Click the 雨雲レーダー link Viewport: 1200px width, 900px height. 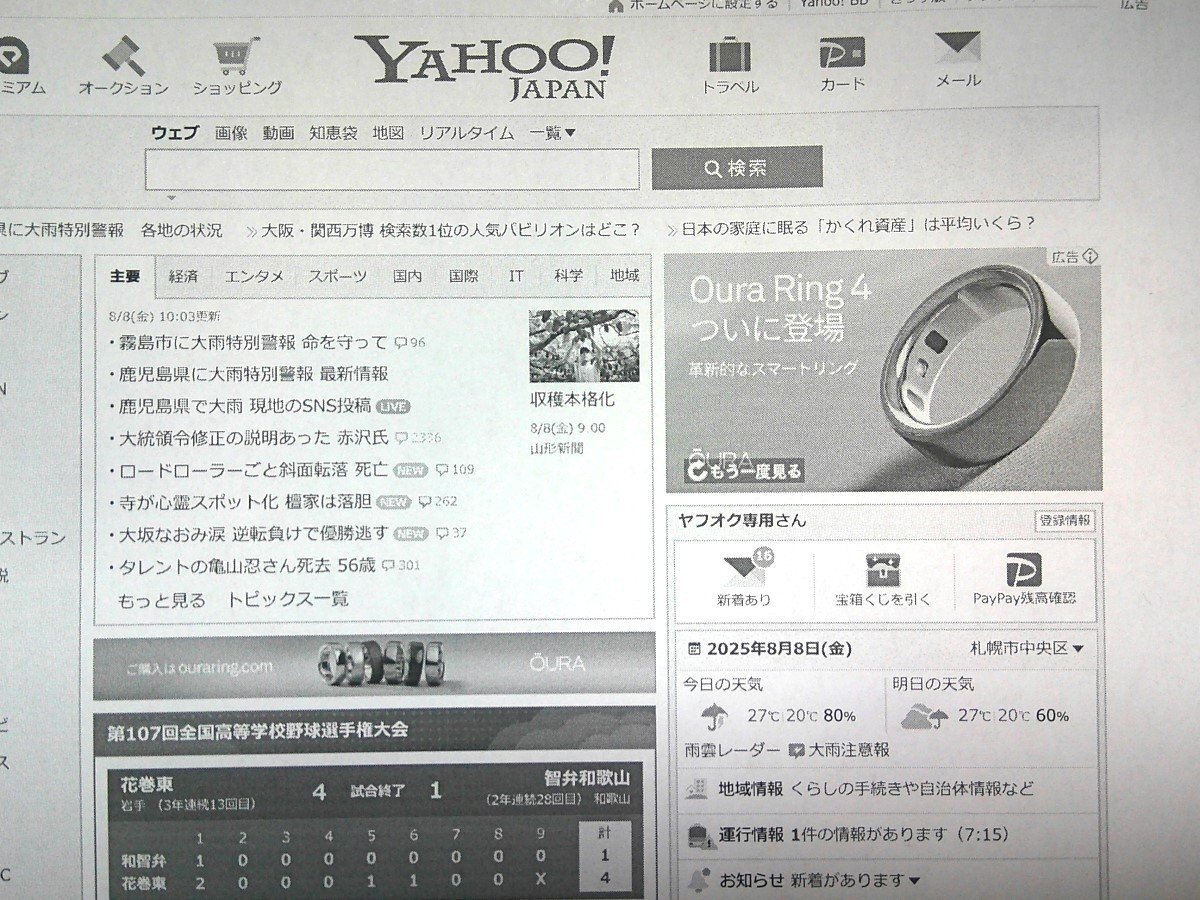pyautogui.click(x=732, y=750)
